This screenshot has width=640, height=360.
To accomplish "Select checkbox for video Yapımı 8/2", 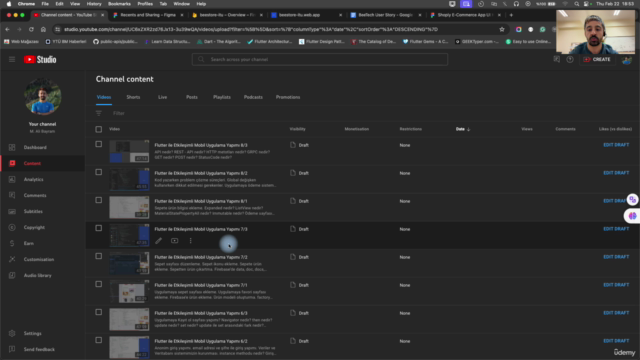I will [x=99, y=172].
